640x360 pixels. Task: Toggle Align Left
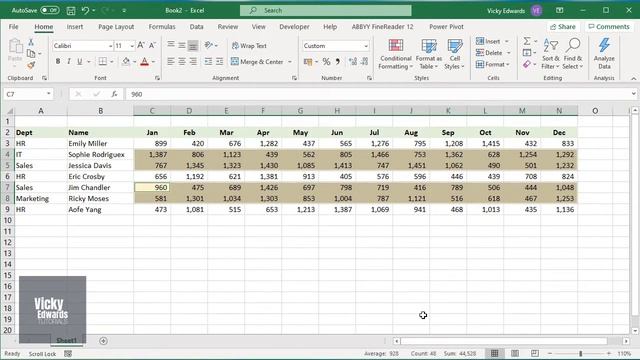click(171, 62)
